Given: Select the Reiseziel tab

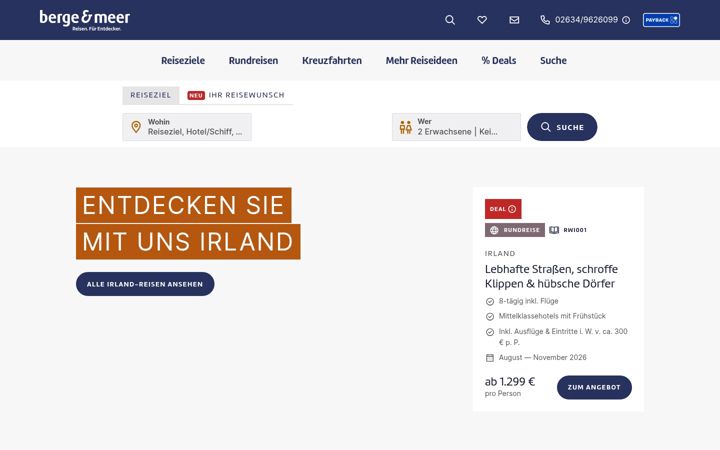Looking at the screenshot, I should [151, 95].
